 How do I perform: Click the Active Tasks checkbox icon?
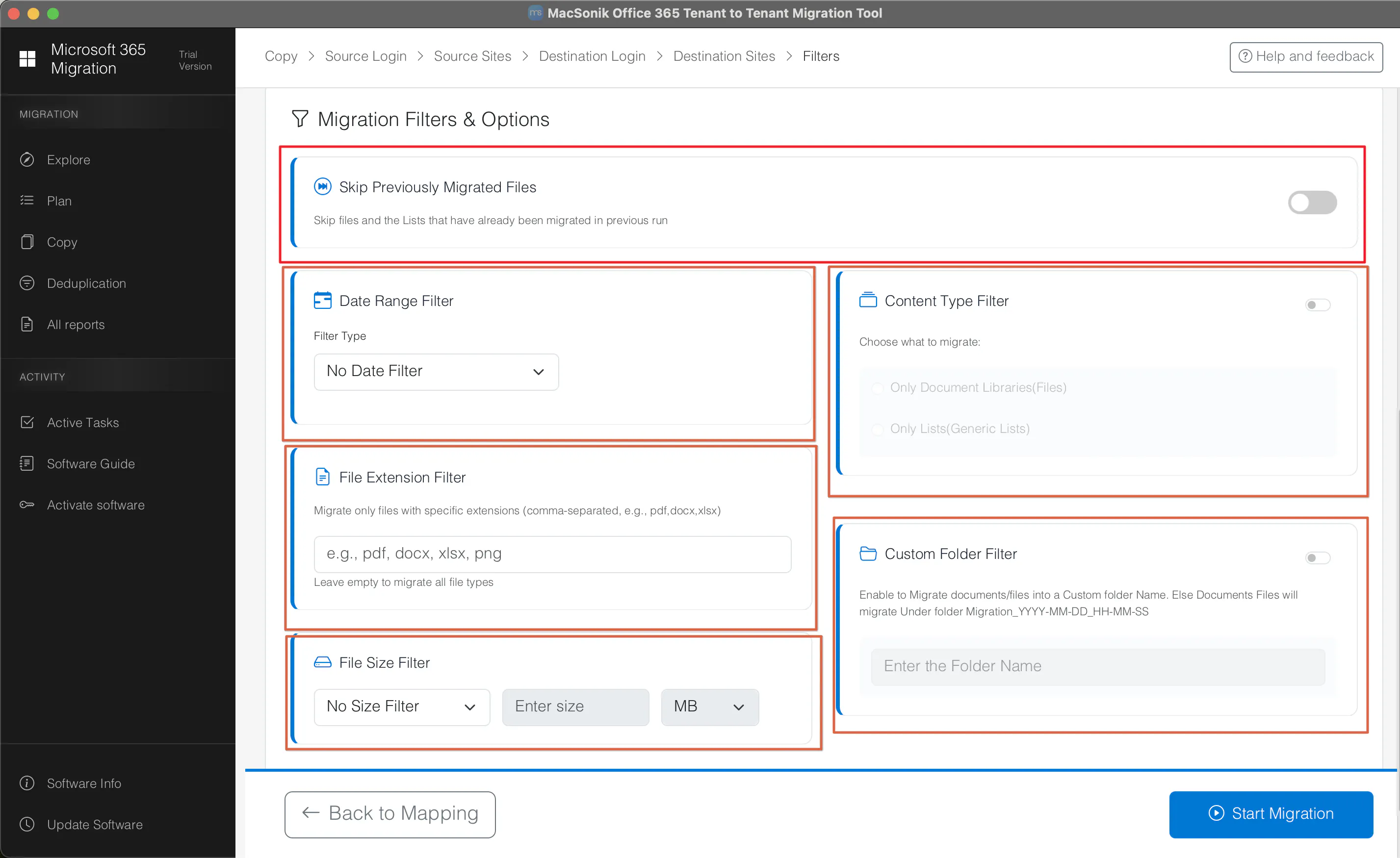pos(26,422)
